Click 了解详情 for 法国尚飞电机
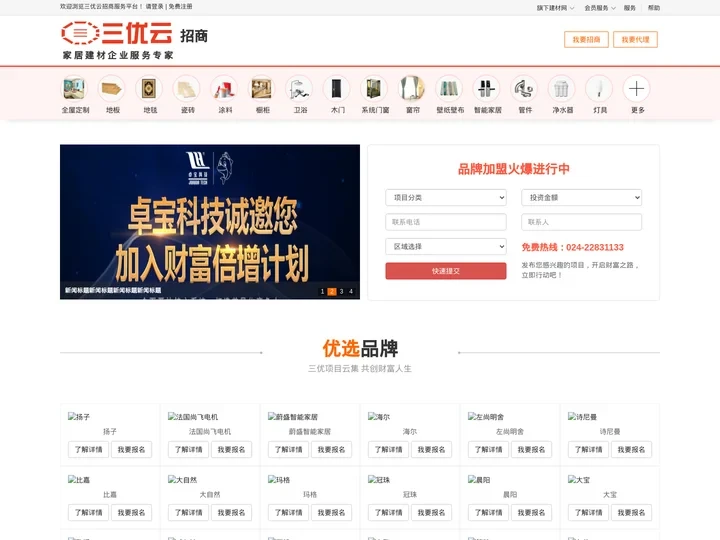This screenshot has width=720, height=540. pyautogui.click(x=188, y=450)
